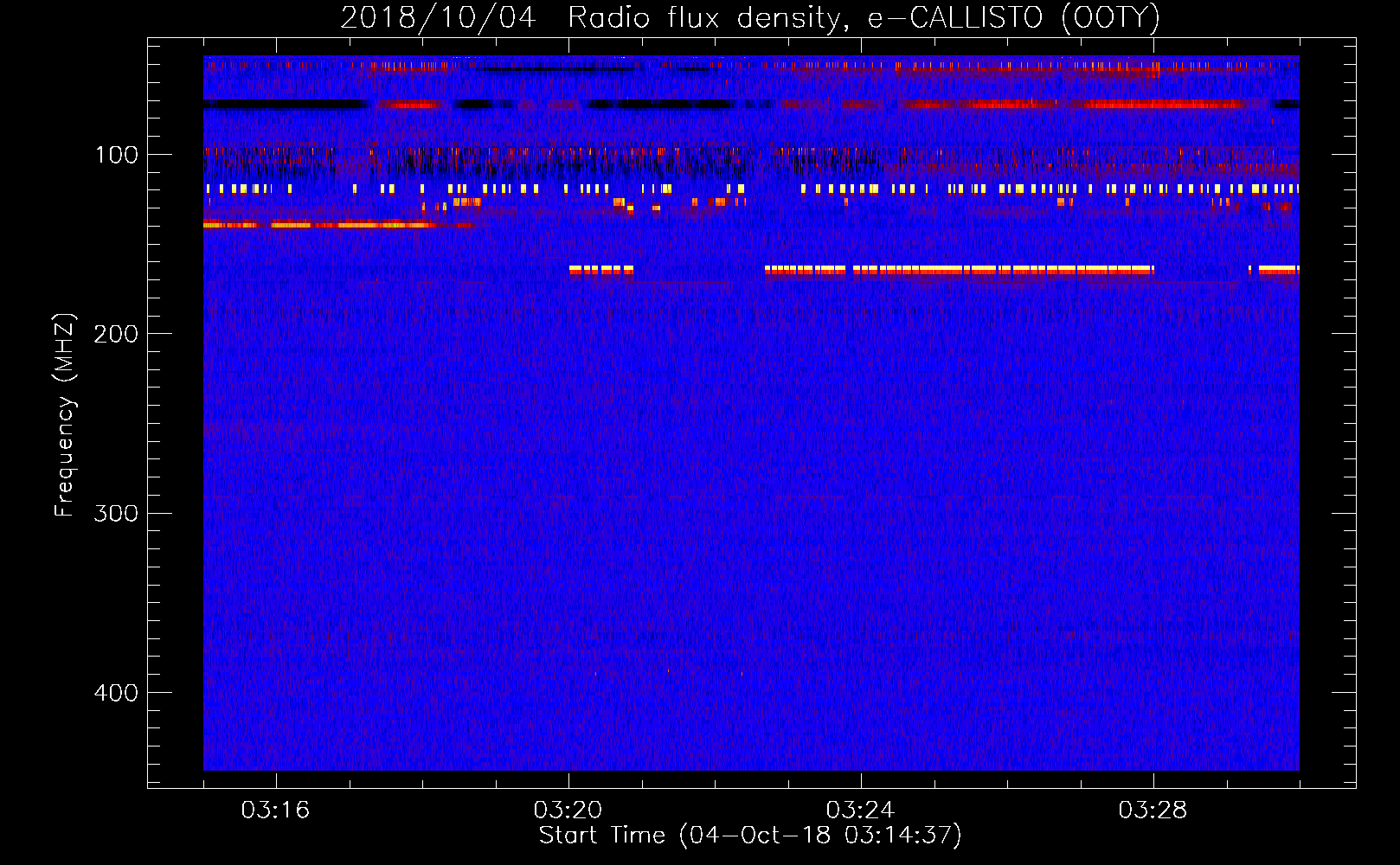This screenshot has width=1400, height=865.
Task: Click the 200 frequency tick label
Action: (x=116, y=334)
